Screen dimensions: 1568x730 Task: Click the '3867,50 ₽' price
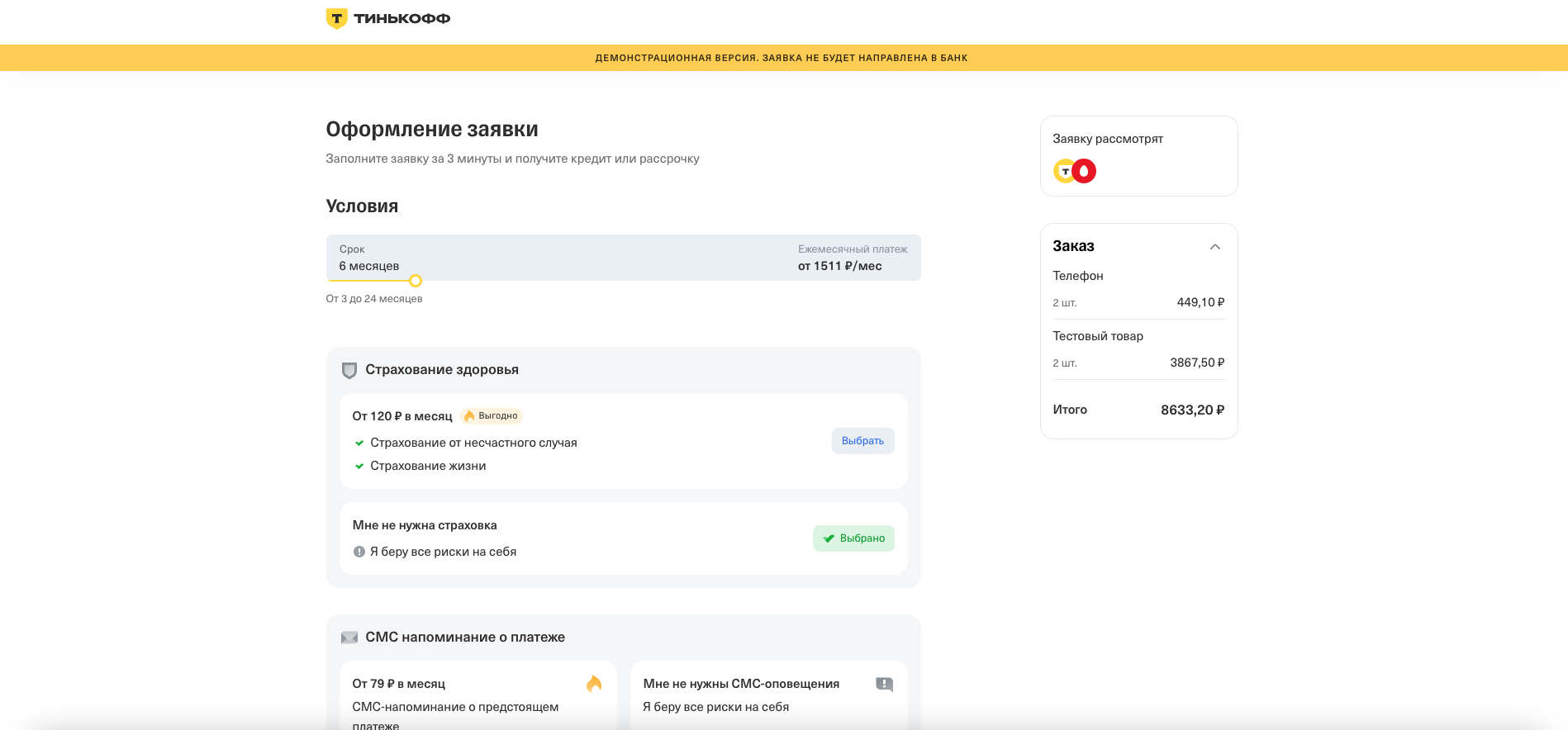[1197, 363]
